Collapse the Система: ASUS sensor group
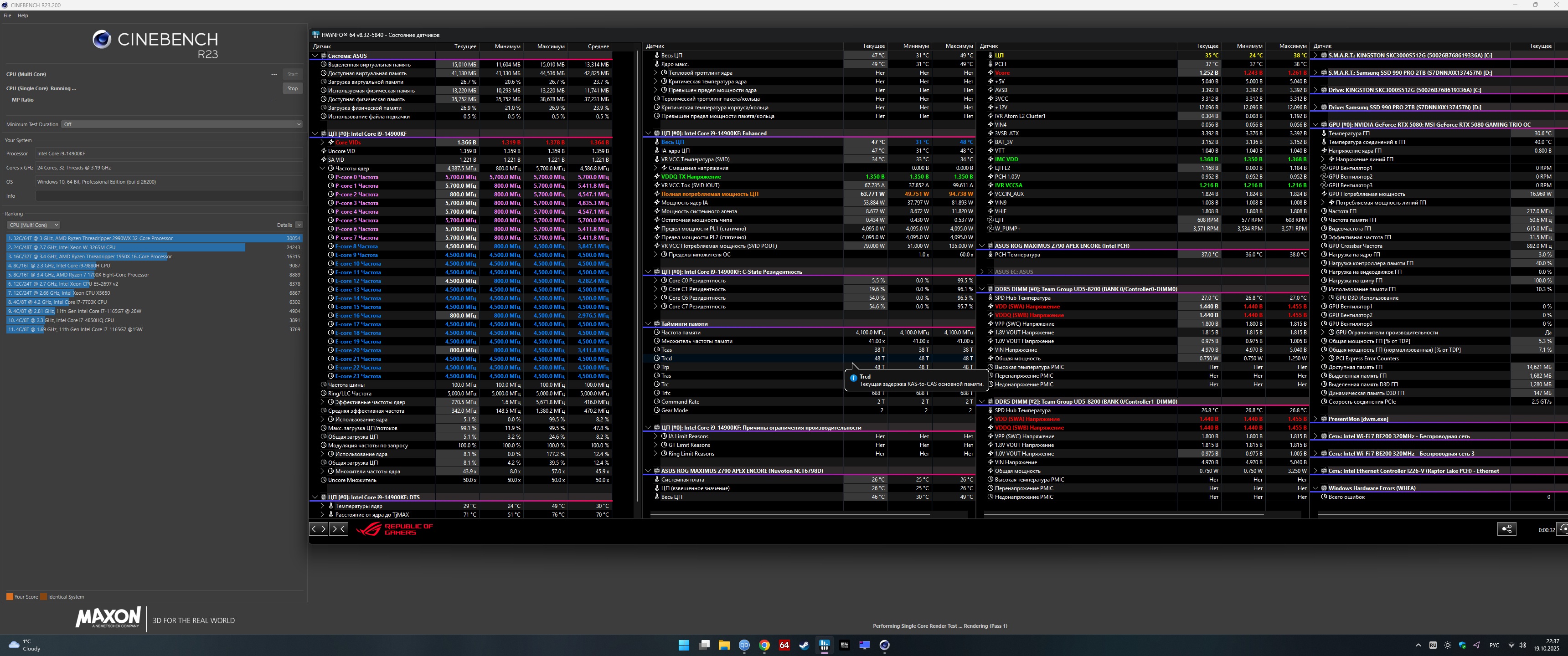 coord(315,56)
